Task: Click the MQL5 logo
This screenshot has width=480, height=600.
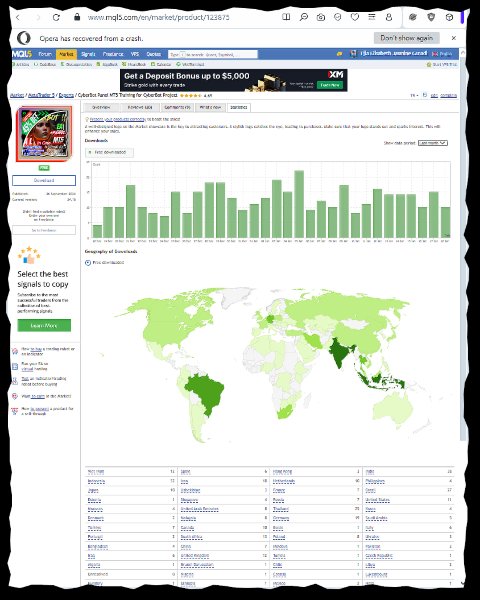Action: pyautogui.click(x=22, y=54)
